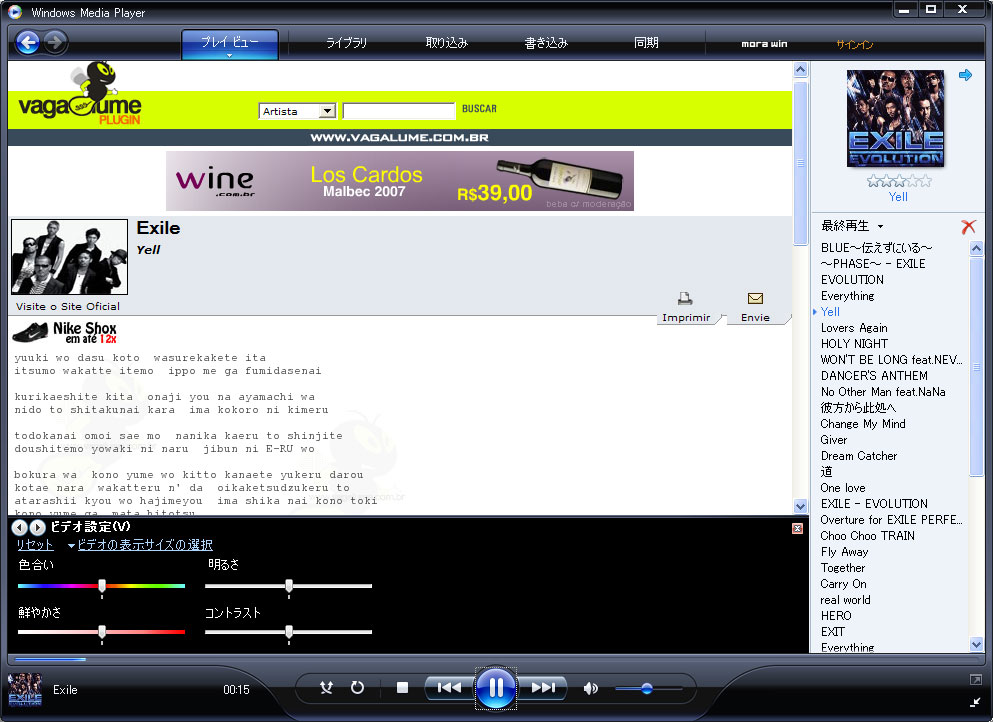Viewport: 993px width, 722px height.
Task: Click the リセット reset link
Action: point(35,545)
